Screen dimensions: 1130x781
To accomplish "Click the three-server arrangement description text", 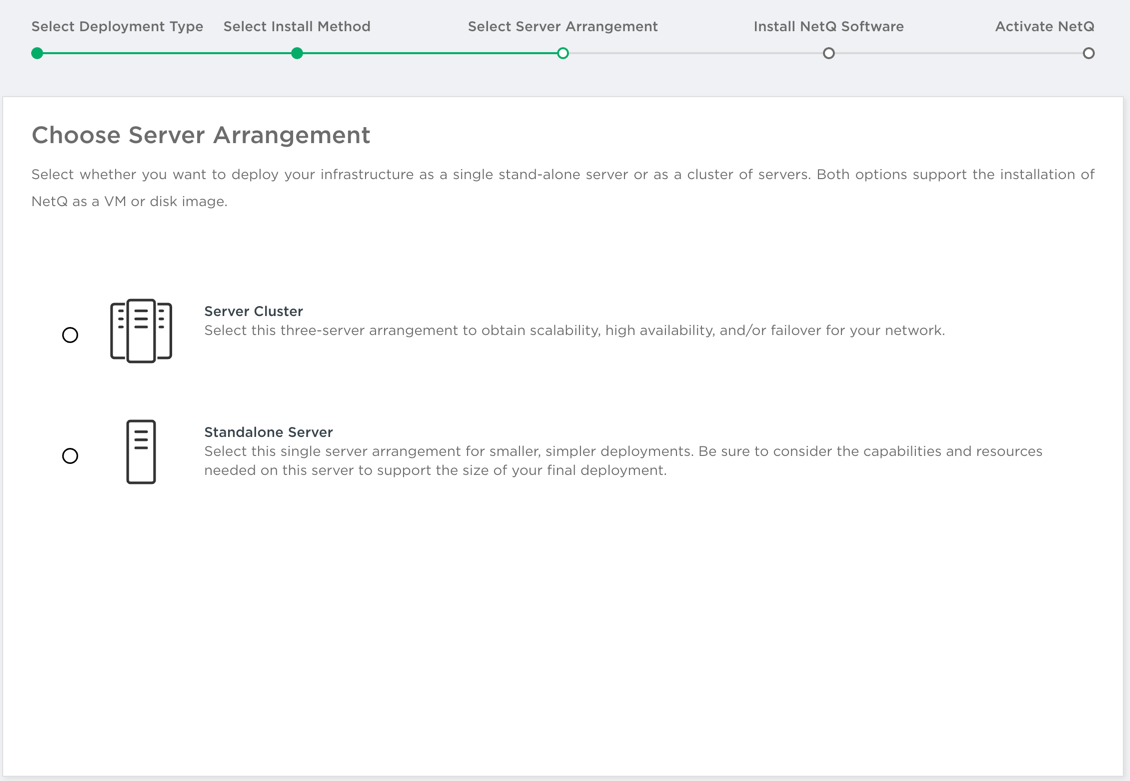I will coord(574,331).
